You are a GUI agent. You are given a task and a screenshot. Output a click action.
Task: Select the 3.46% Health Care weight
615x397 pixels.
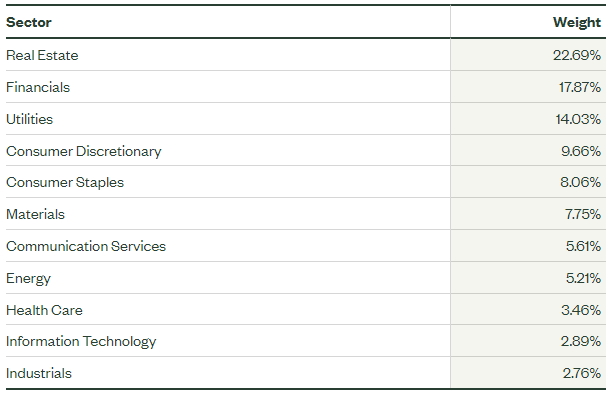[x=581, y=310]
